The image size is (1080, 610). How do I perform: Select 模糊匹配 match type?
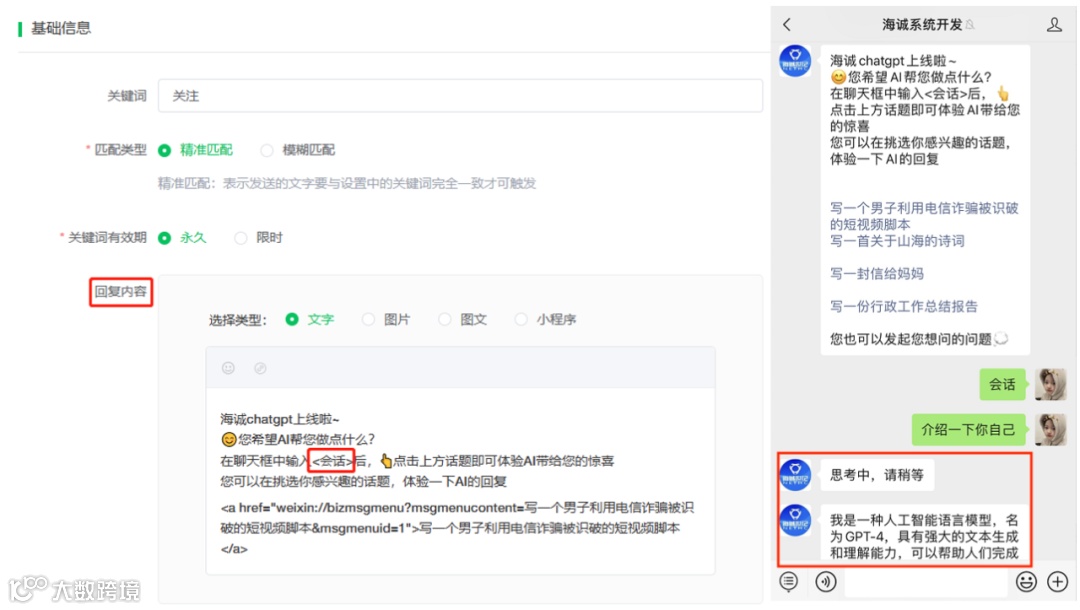tap(298, 150)
